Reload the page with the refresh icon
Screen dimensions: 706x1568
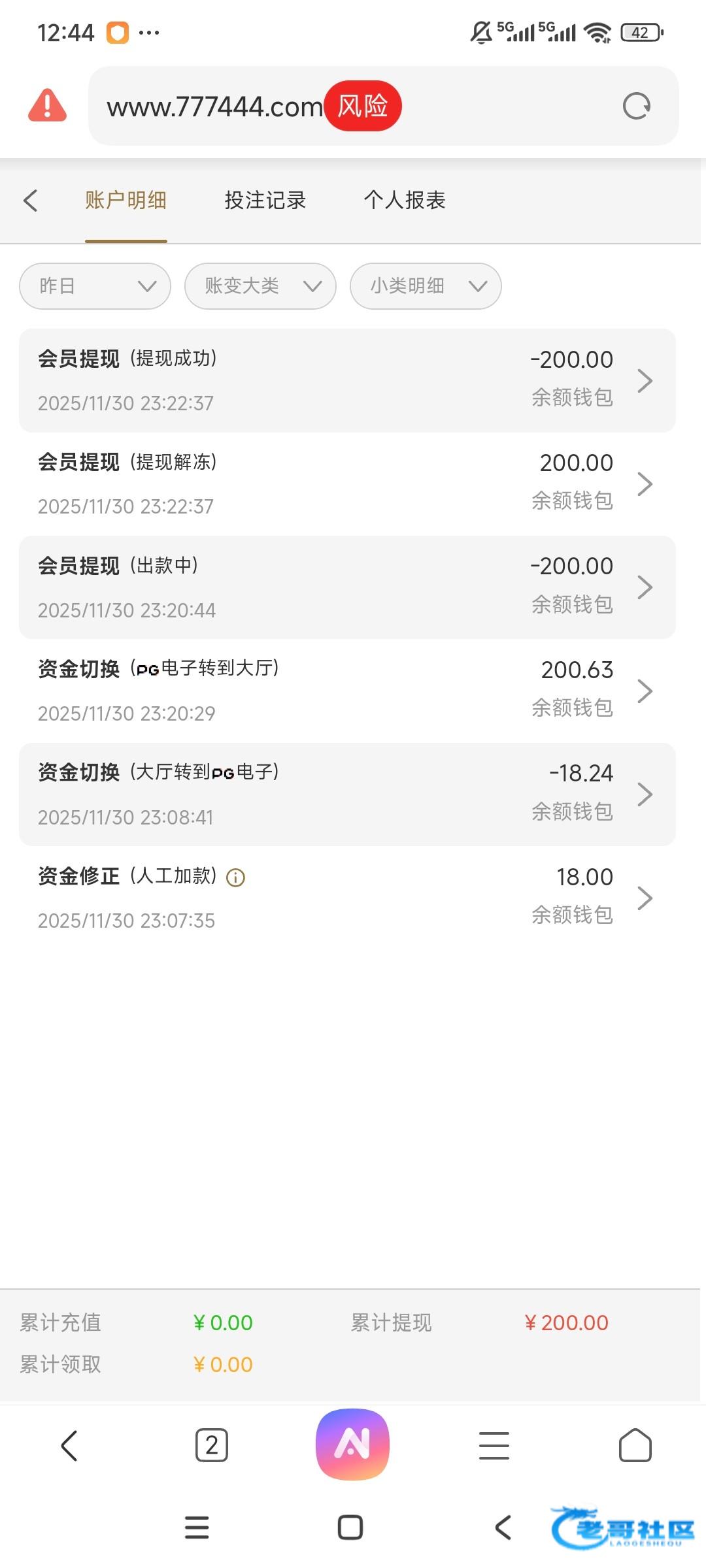click(x=637, y=106)
